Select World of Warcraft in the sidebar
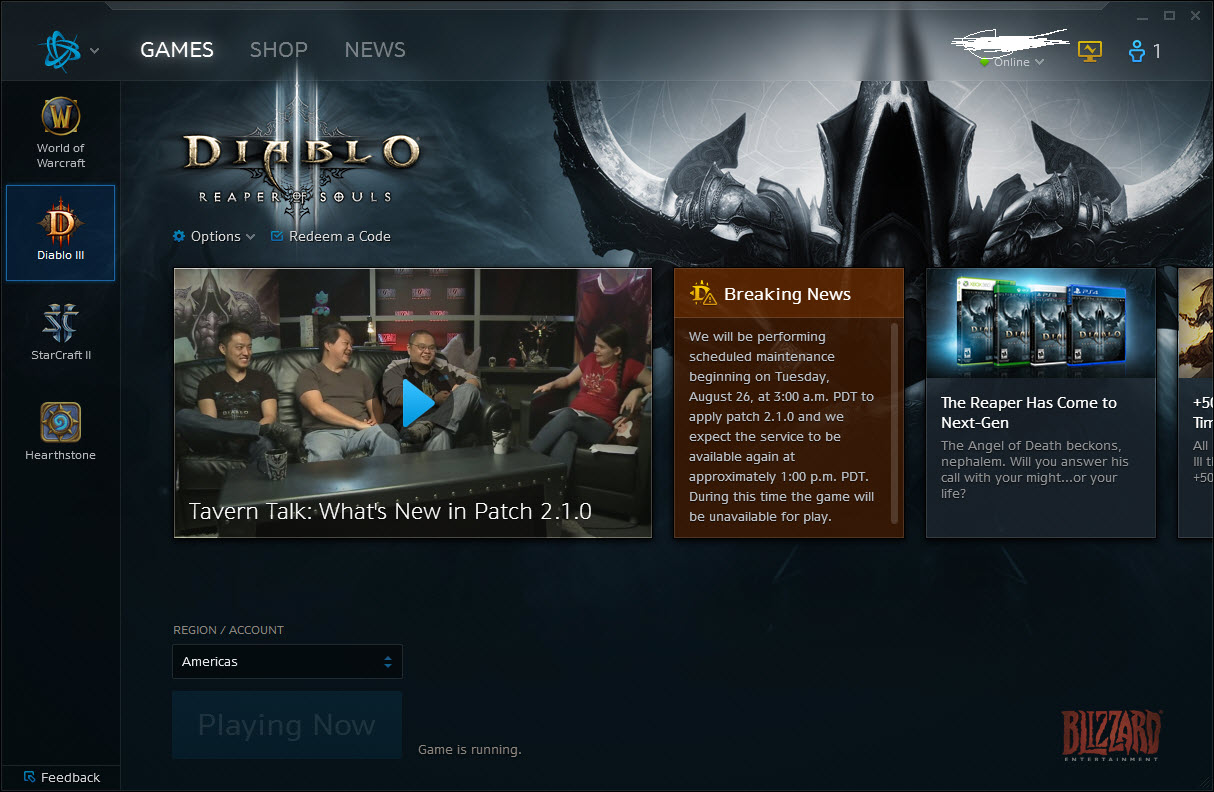Screen dimensions: 1214x792 61,134
